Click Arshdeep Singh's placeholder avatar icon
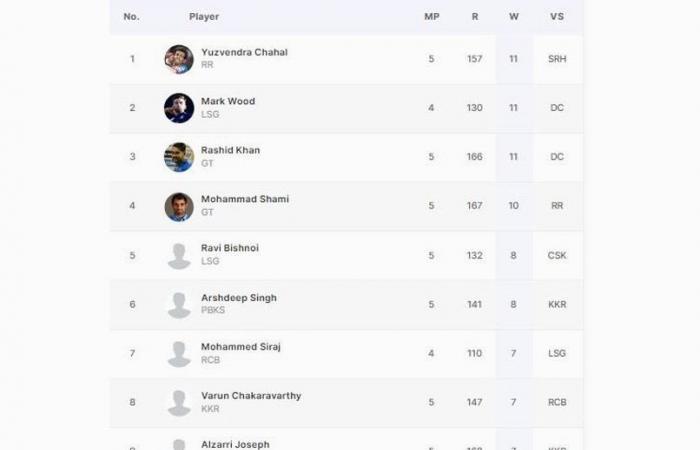The width and height of the screenshot is (700, 450). 179,305
